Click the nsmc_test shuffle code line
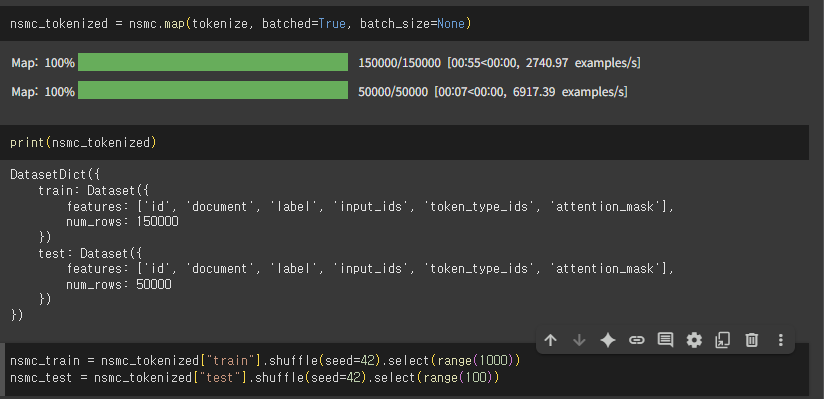Screen dimensions: 824x399 tap(254, 377)
